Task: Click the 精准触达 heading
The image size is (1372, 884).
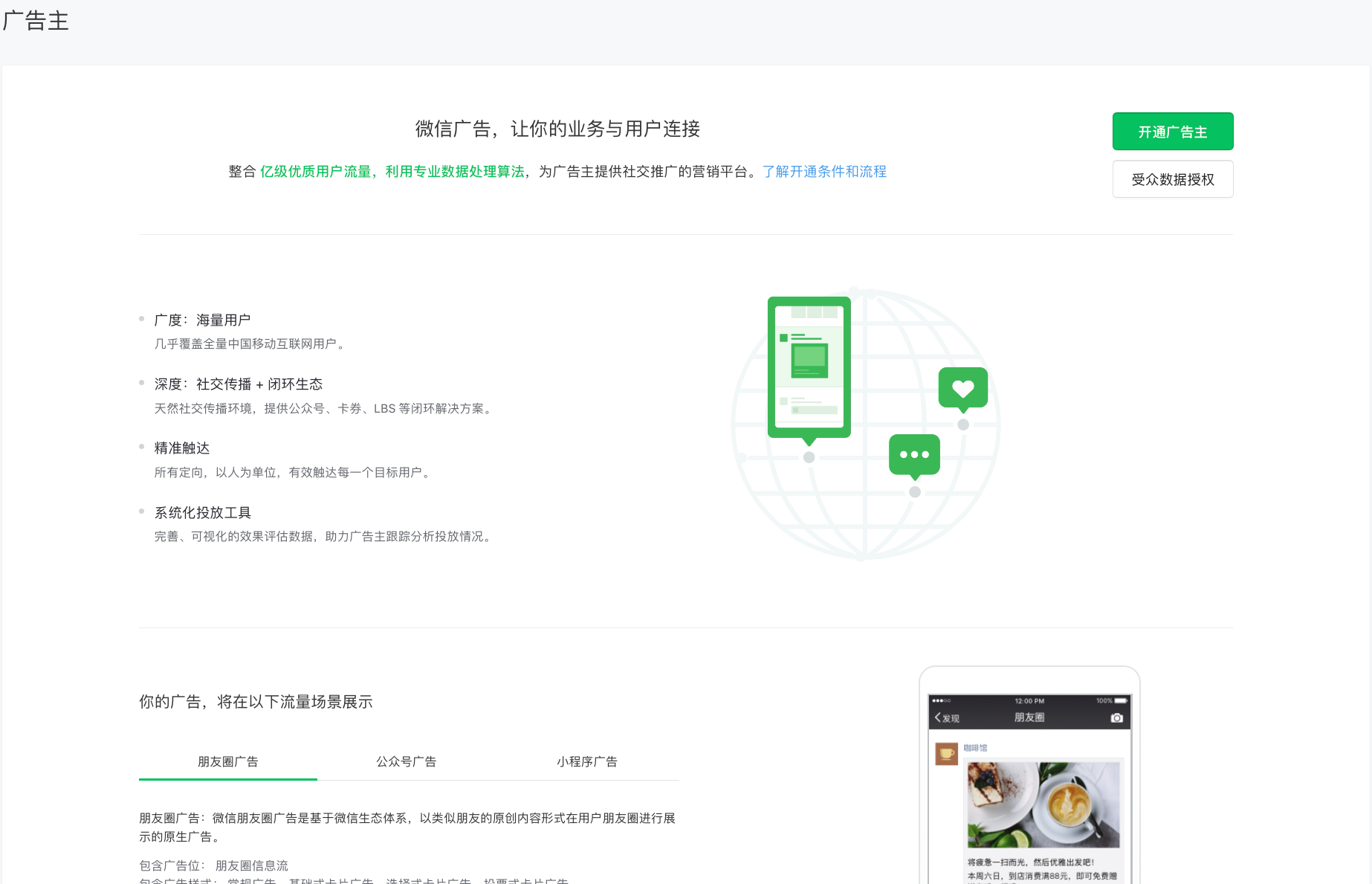Action: [182, 448]
